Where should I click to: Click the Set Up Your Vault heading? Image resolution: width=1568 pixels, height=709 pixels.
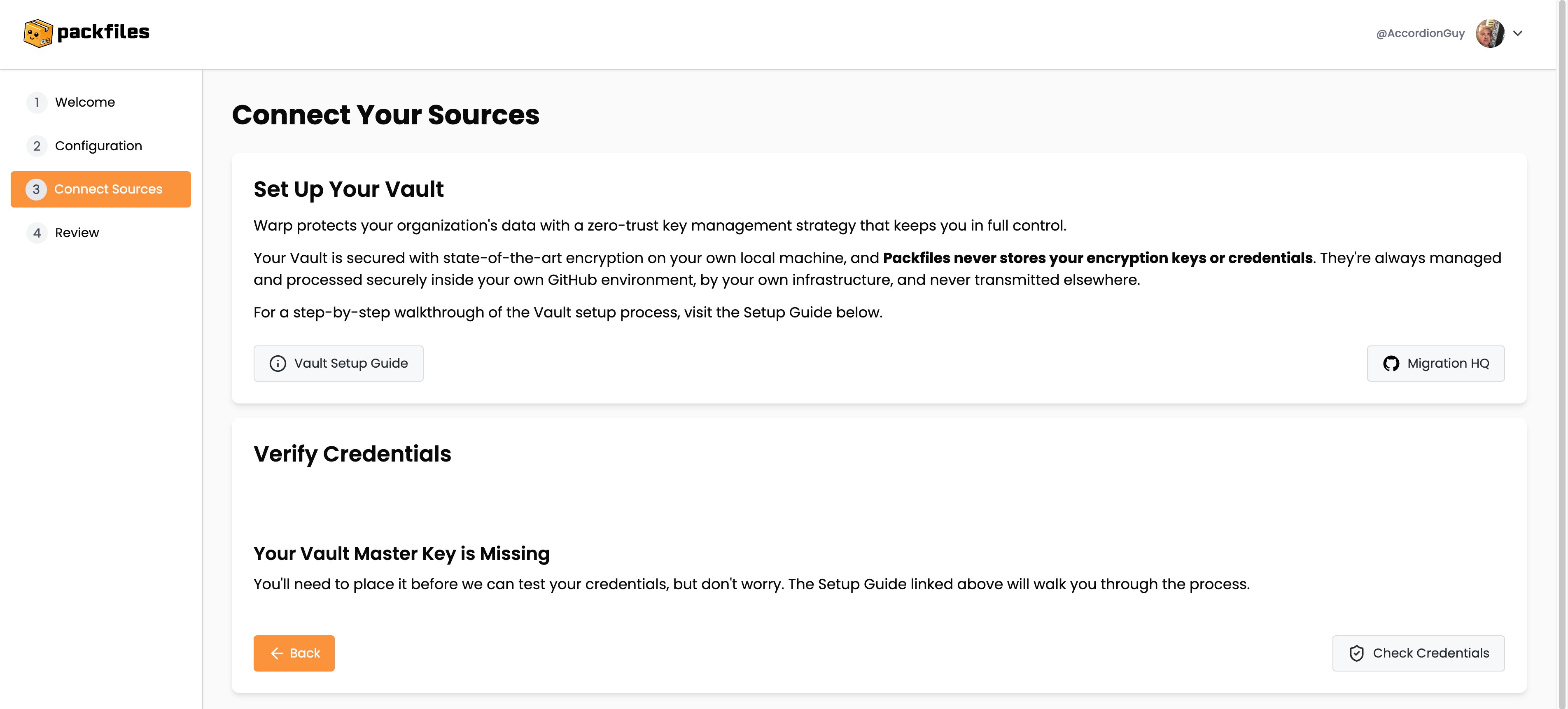[x=348, y=189]
